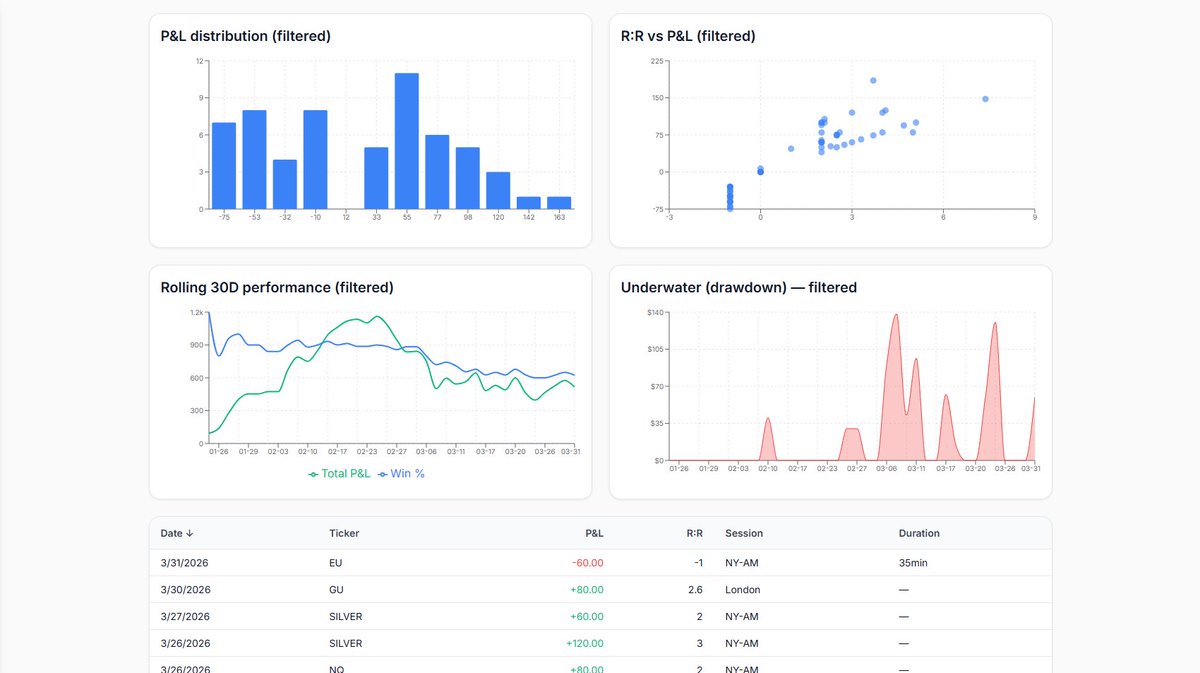Toggle the Total P&L legend series

pos(340,474)
